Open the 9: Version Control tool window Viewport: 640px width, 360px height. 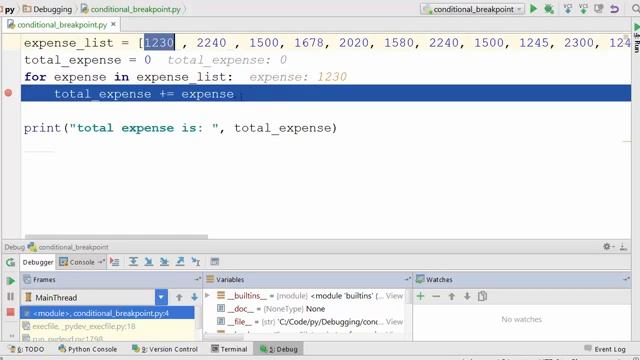164,349
